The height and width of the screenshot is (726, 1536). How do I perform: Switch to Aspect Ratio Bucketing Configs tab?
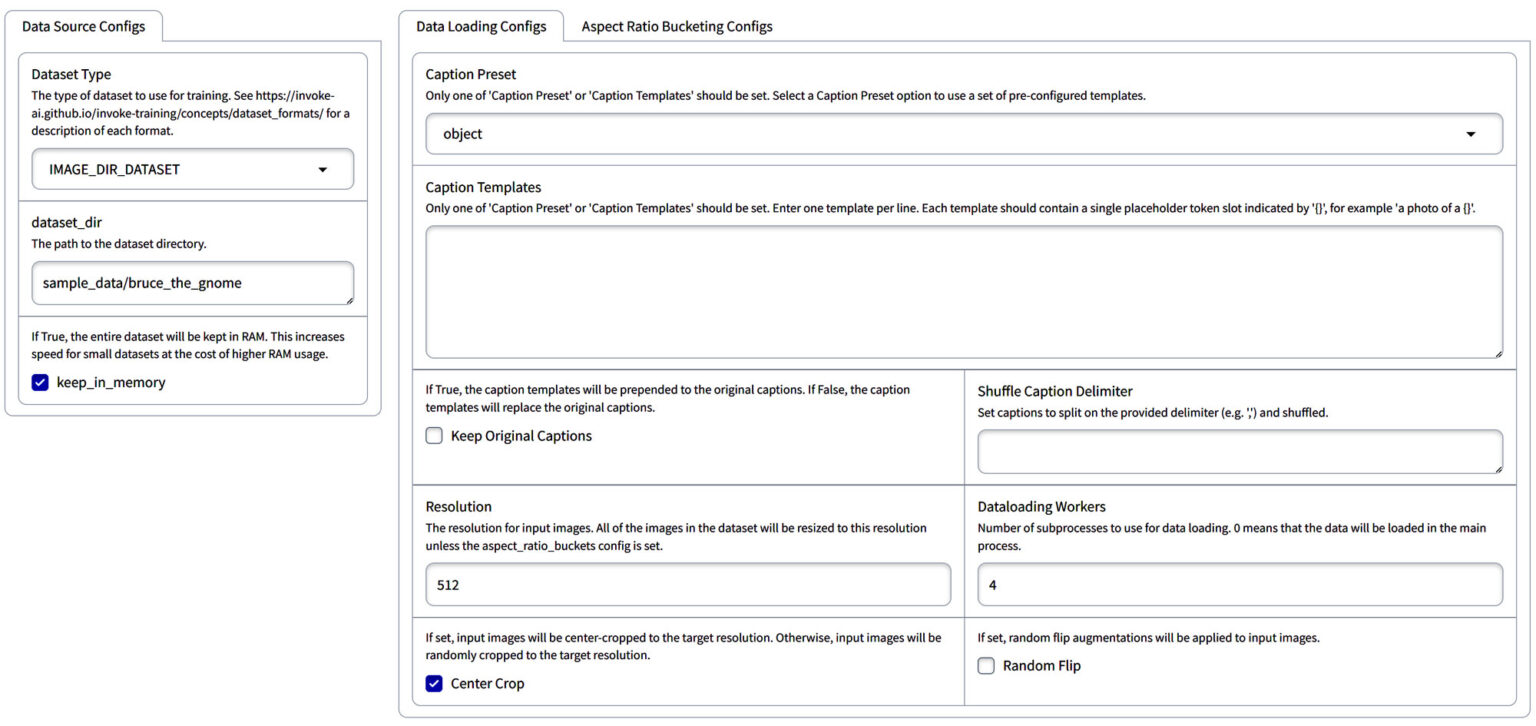click(x=677, y=27)
